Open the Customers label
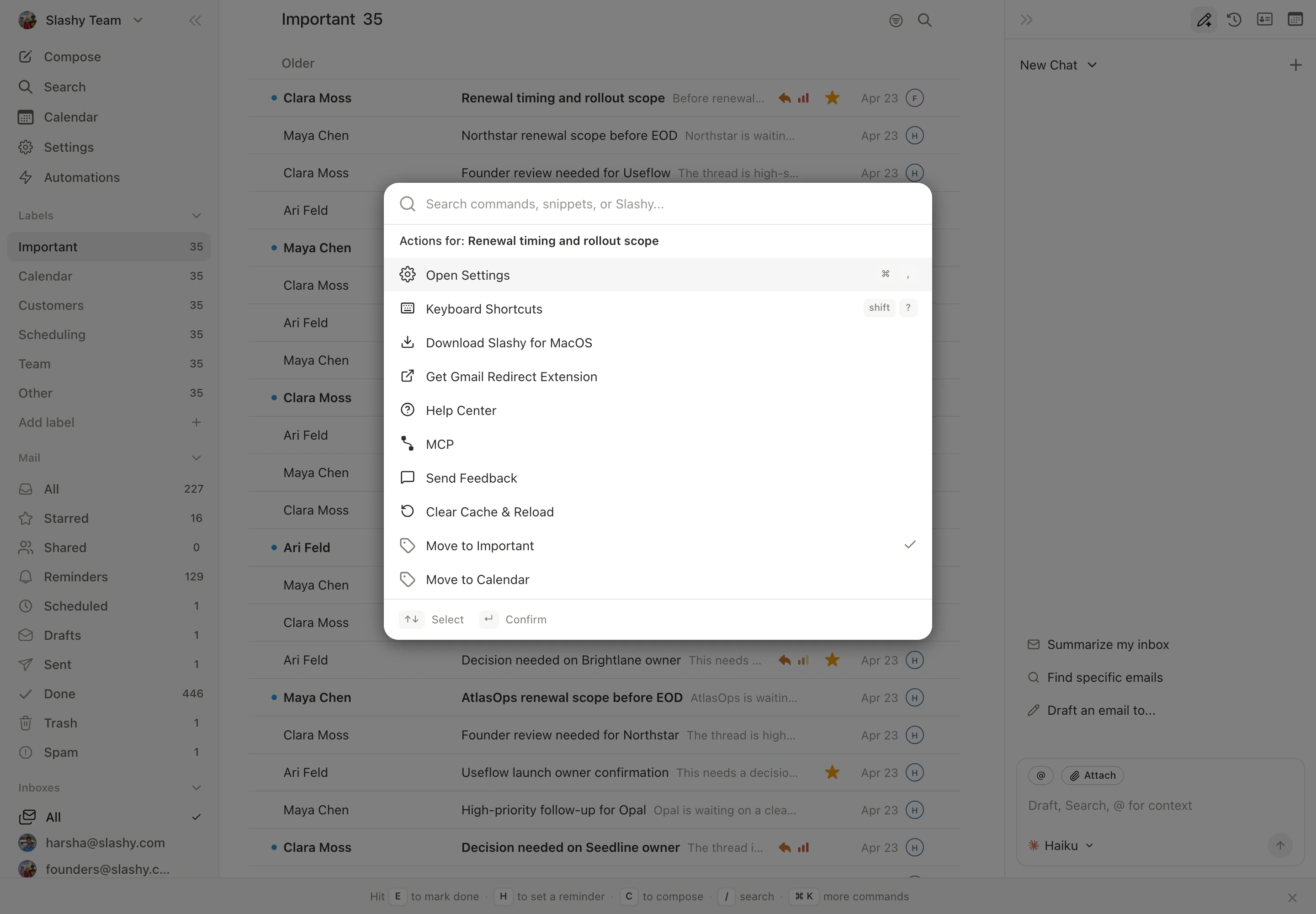The image size is (1316, 914). (x=109, y=305)
